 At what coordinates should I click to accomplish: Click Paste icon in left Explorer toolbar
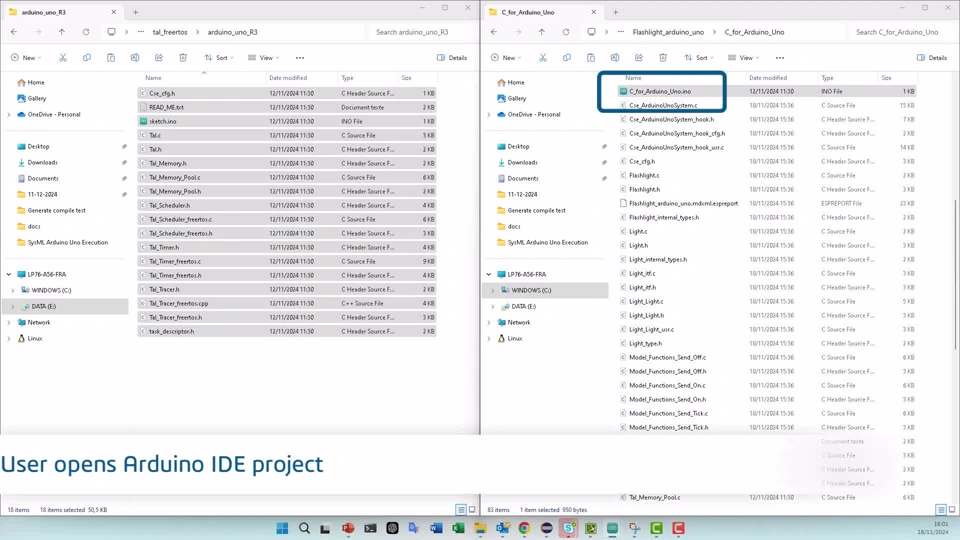pyautogui.click(x=111, y=58)
